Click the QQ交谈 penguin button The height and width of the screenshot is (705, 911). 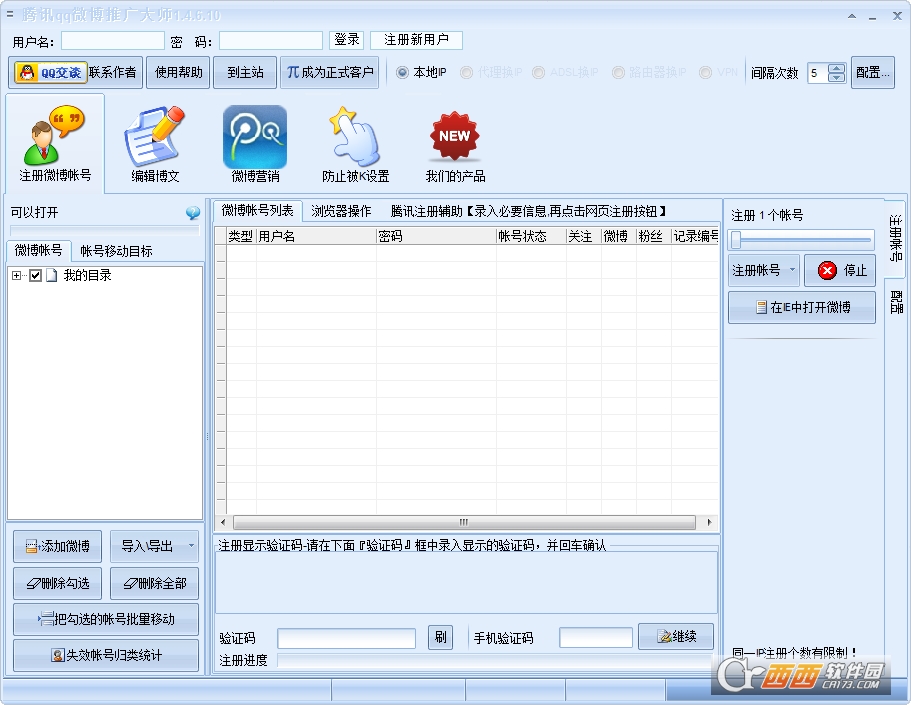click(51, 73)
